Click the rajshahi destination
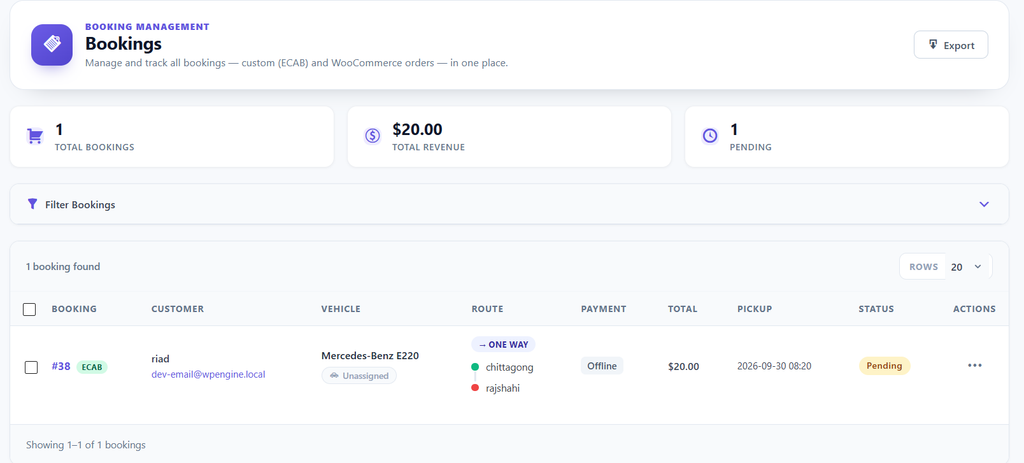 [503, 388]
